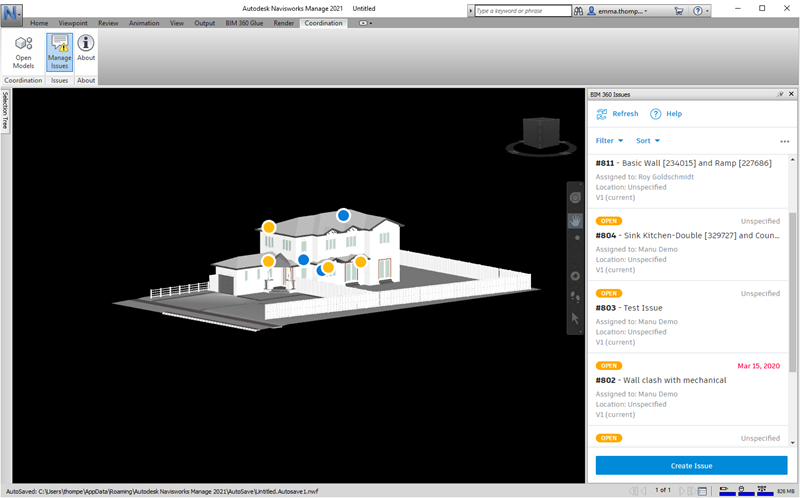Image resolution: width=800 pixels, height=498 pixels.
Task: Switch to the Animation tab
Action: click(144, 23)
